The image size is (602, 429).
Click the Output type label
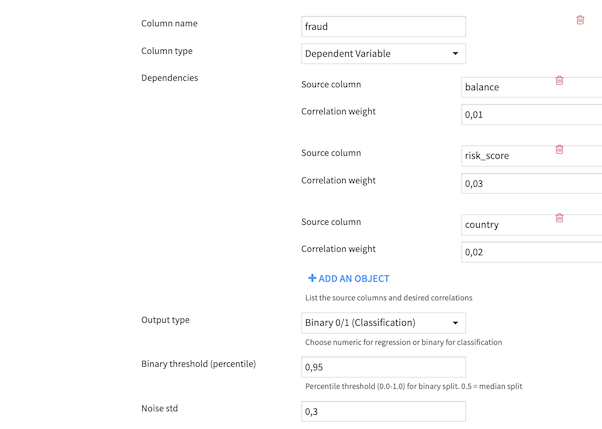point(165,320)
